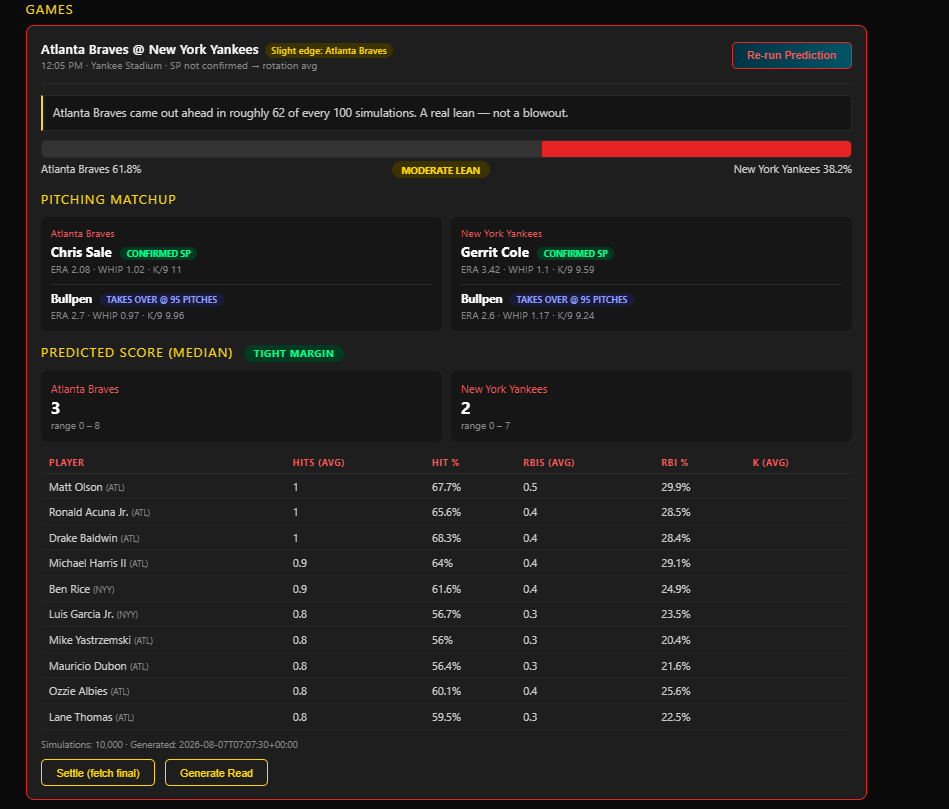This screenshot has height=809, width=949.
Task: Click the Yankees range 0 – 7 text
Action: pyautogui.click(x=485, y=426)
